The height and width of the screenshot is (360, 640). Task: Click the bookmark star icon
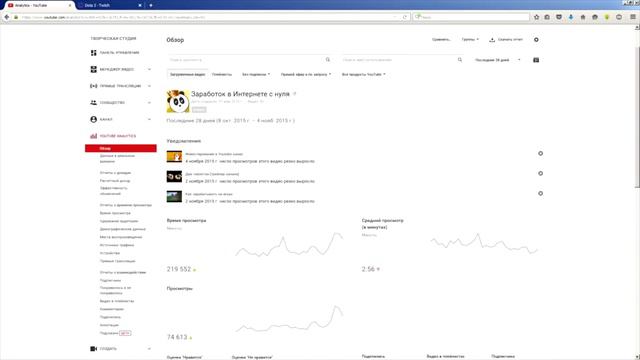click(x=536, y=17)
